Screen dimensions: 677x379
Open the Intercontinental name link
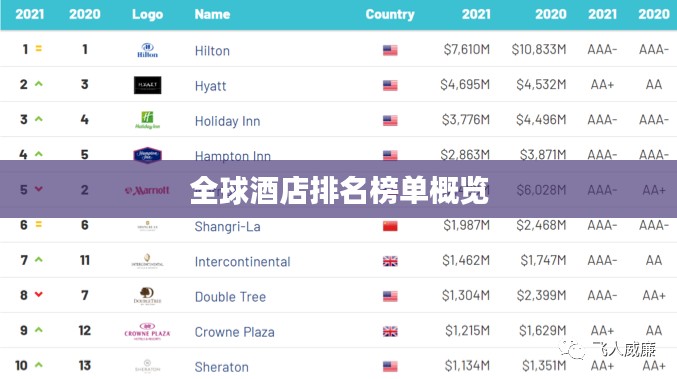coord(242,262)
